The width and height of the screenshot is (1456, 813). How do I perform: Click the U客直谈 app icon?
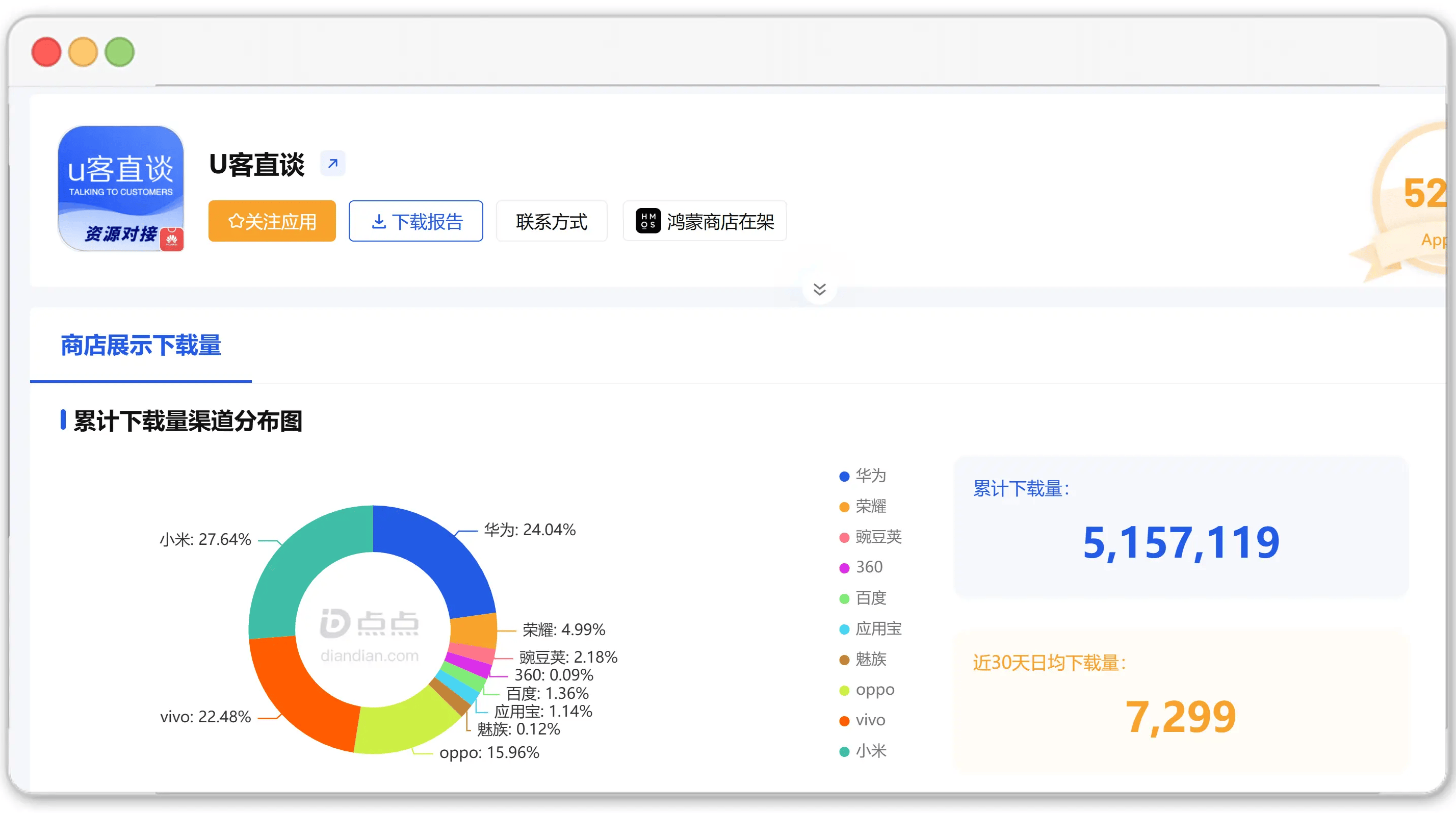click(x=121, y=188)
